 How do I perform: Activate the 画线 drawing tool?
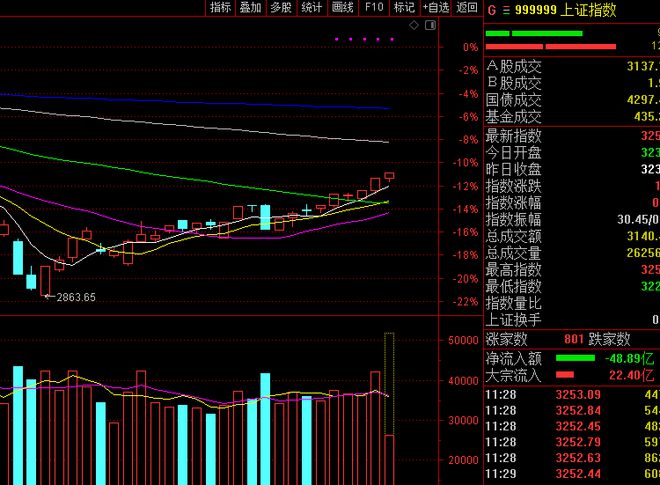point(342,7)
